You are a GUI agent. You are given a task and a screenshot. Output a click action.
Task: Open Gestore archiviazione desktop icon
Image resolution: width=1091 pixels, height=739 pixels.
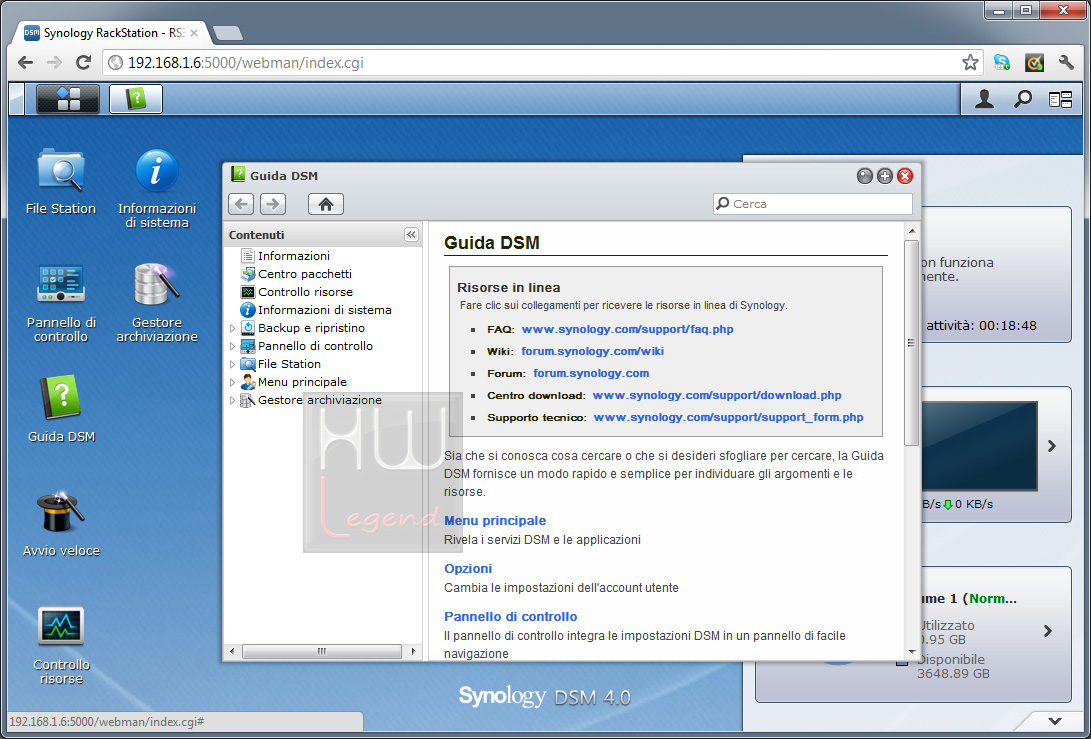pos(157,303)
